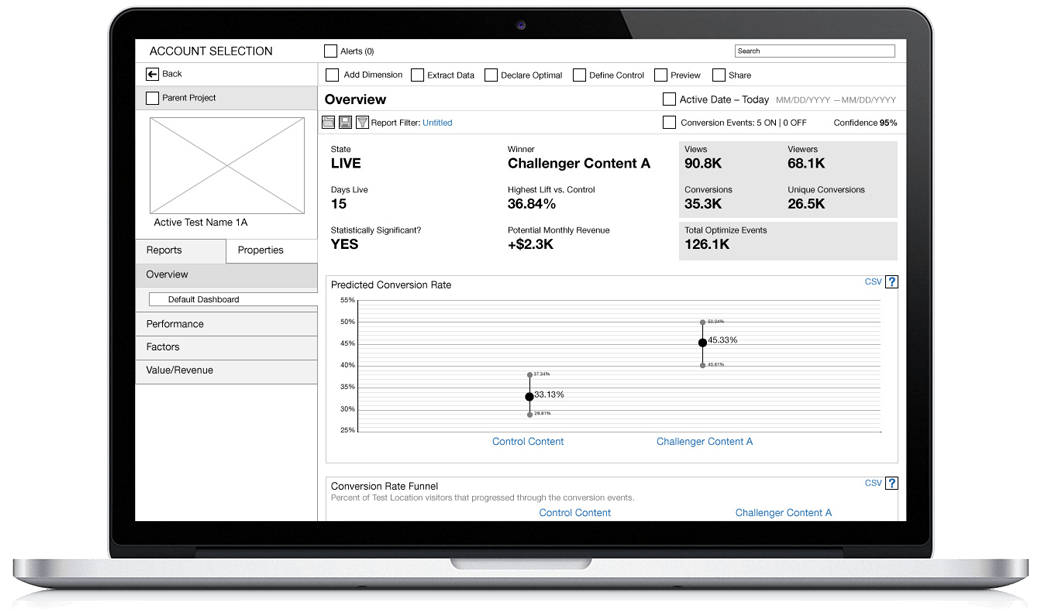Click the Challenger Content A 45.33% data point

(x=702, y=342)
